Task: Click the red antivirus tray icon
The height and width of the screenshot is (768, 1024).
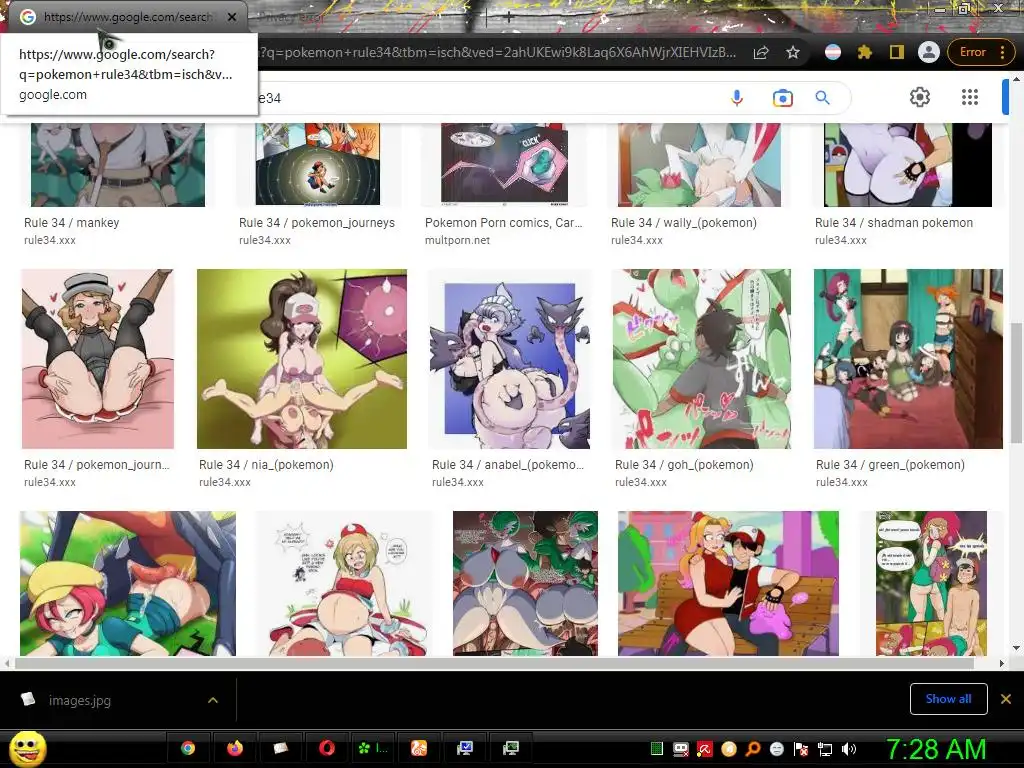Action: tap(705, 749)
